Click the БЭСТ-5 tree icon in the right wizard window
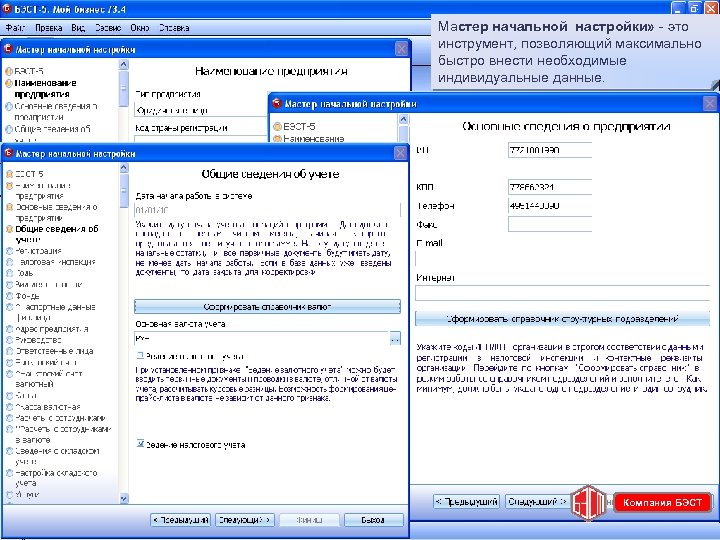 pyautogui.click(x=277, y=126)
